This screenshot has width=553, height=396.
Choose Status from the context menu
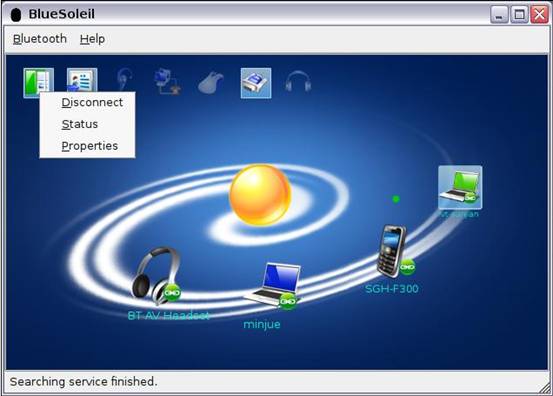(x=80, y=124)
